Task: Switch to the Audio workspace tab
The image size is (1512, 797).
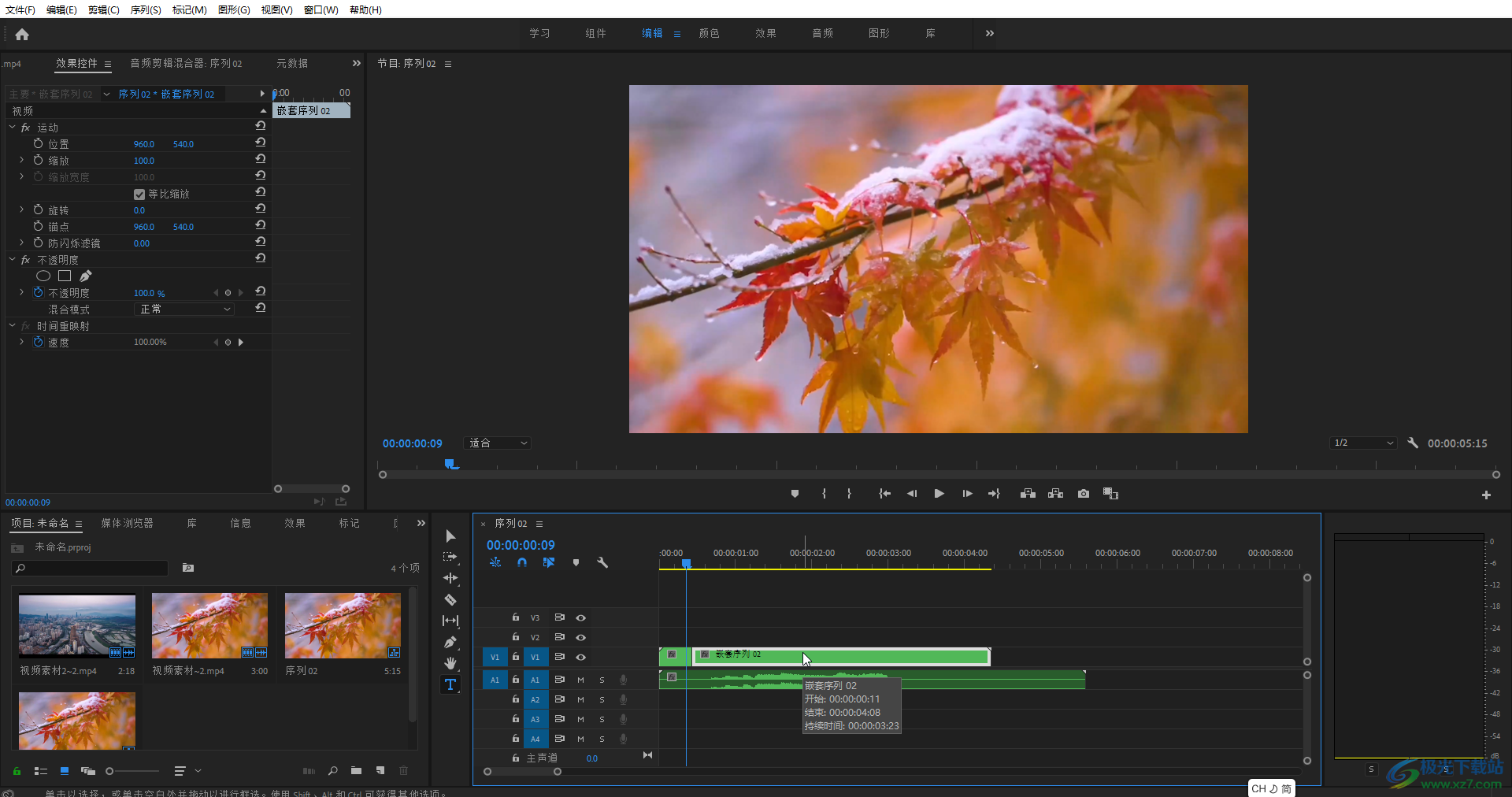Action: pos(822,33)
